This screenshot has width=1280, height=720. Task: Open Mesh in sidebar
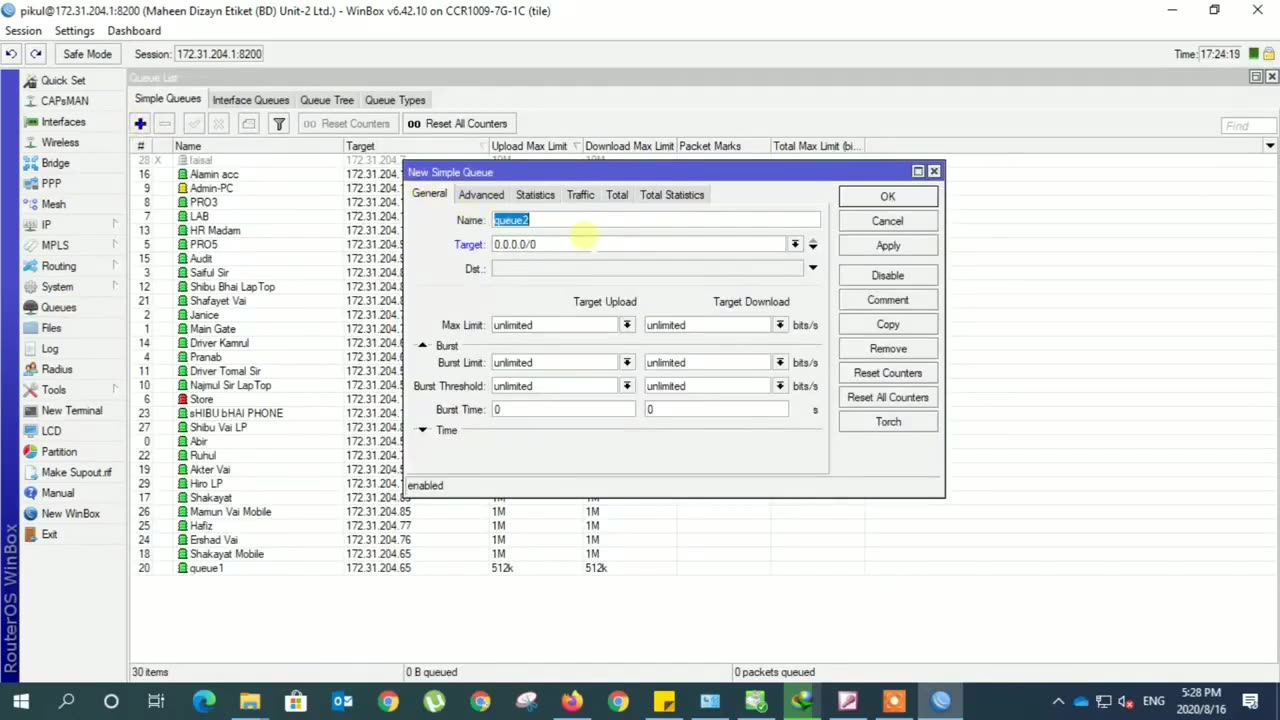click(53, 204)
